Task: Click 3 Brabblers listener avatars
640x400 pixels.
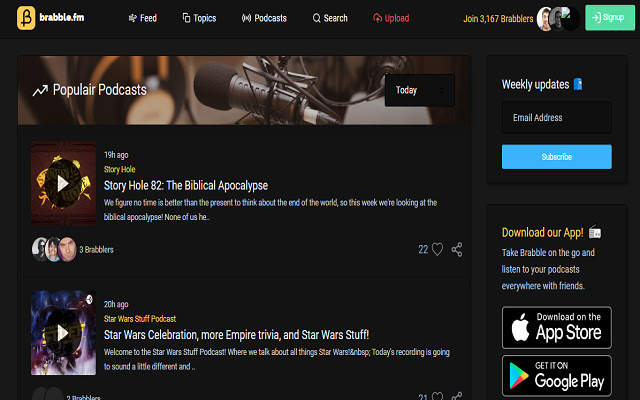Action: click(x=54, y=249)
